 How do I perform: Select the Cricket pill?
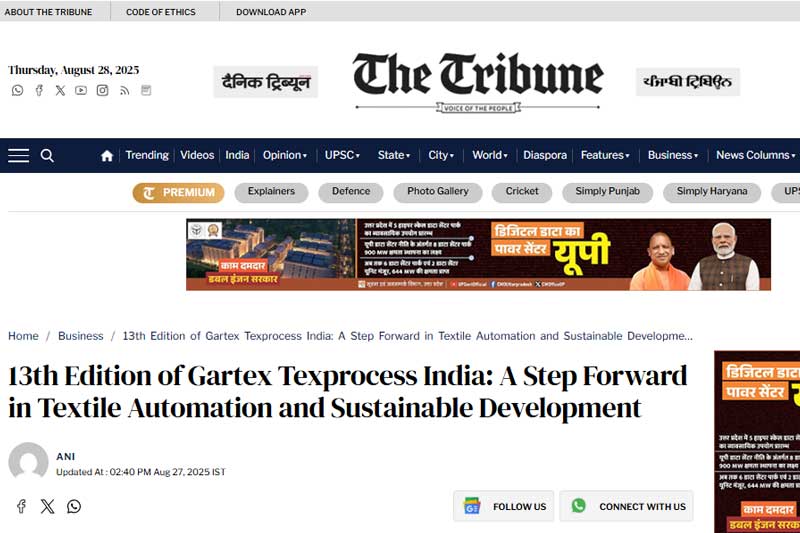(x=522, y=192)
